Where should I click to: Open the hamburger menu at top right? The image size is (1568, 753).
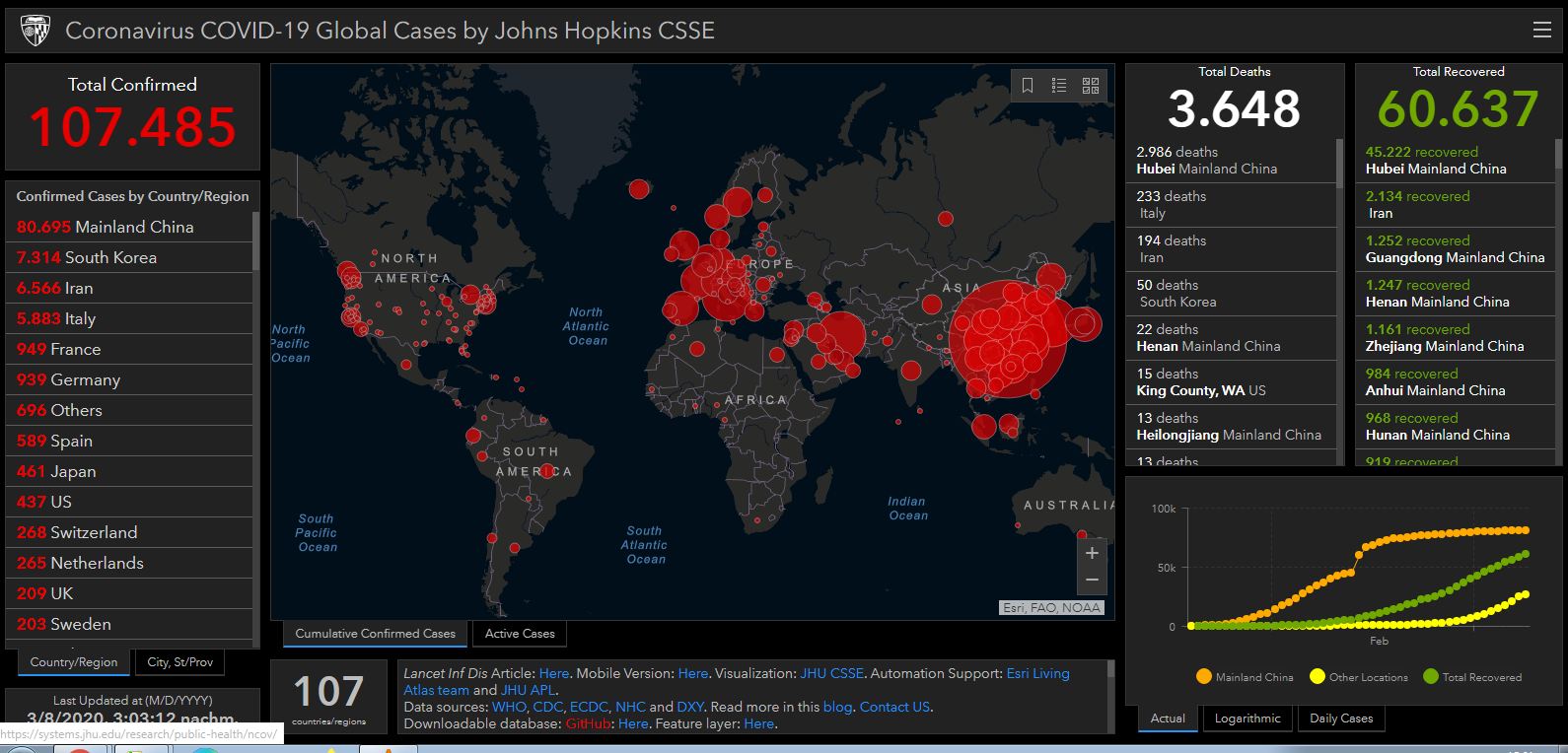tap(1542, 31)
